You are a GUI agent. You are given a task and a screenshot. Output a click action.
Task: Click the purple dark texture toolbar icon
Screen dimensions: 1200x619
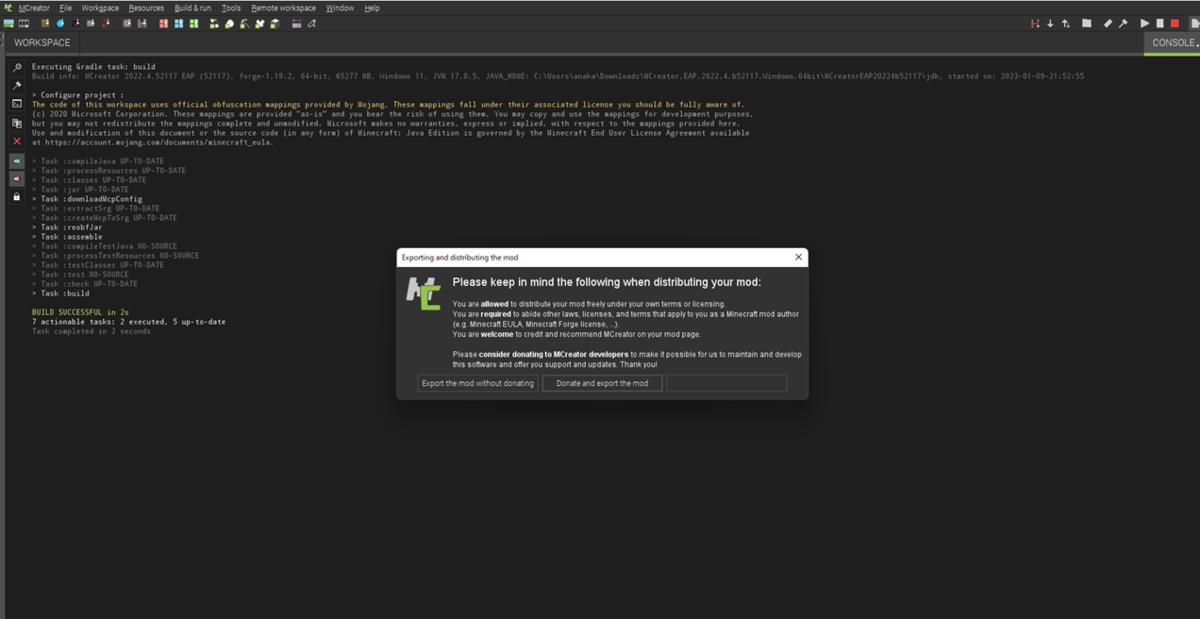pyautogui.click(x=76, y=23)
